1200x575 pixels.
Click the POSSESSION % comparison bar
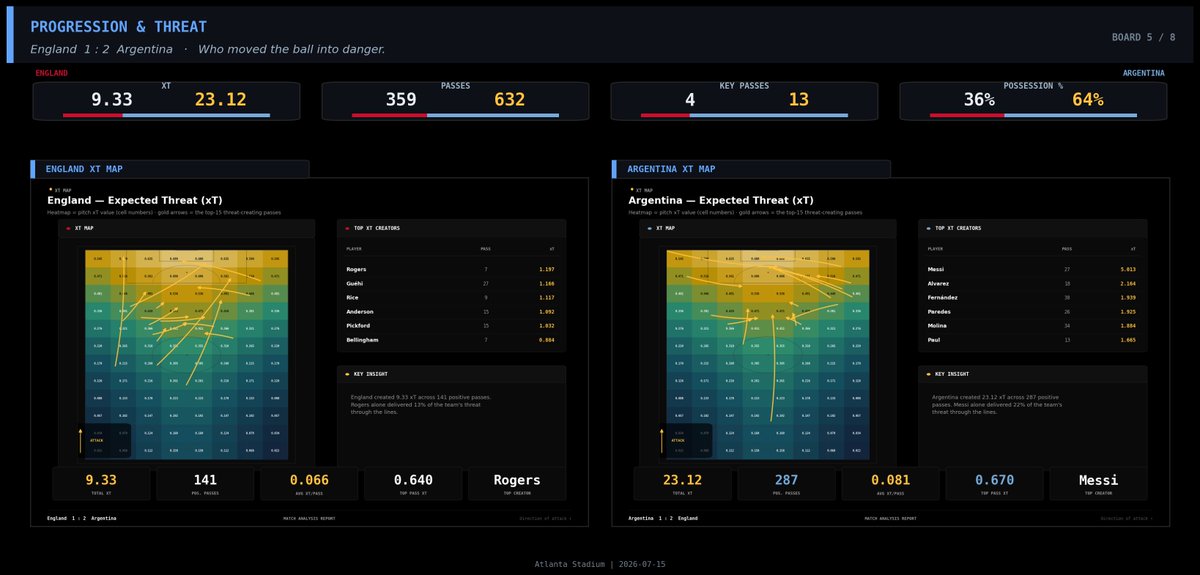[x=1033, y=115]
